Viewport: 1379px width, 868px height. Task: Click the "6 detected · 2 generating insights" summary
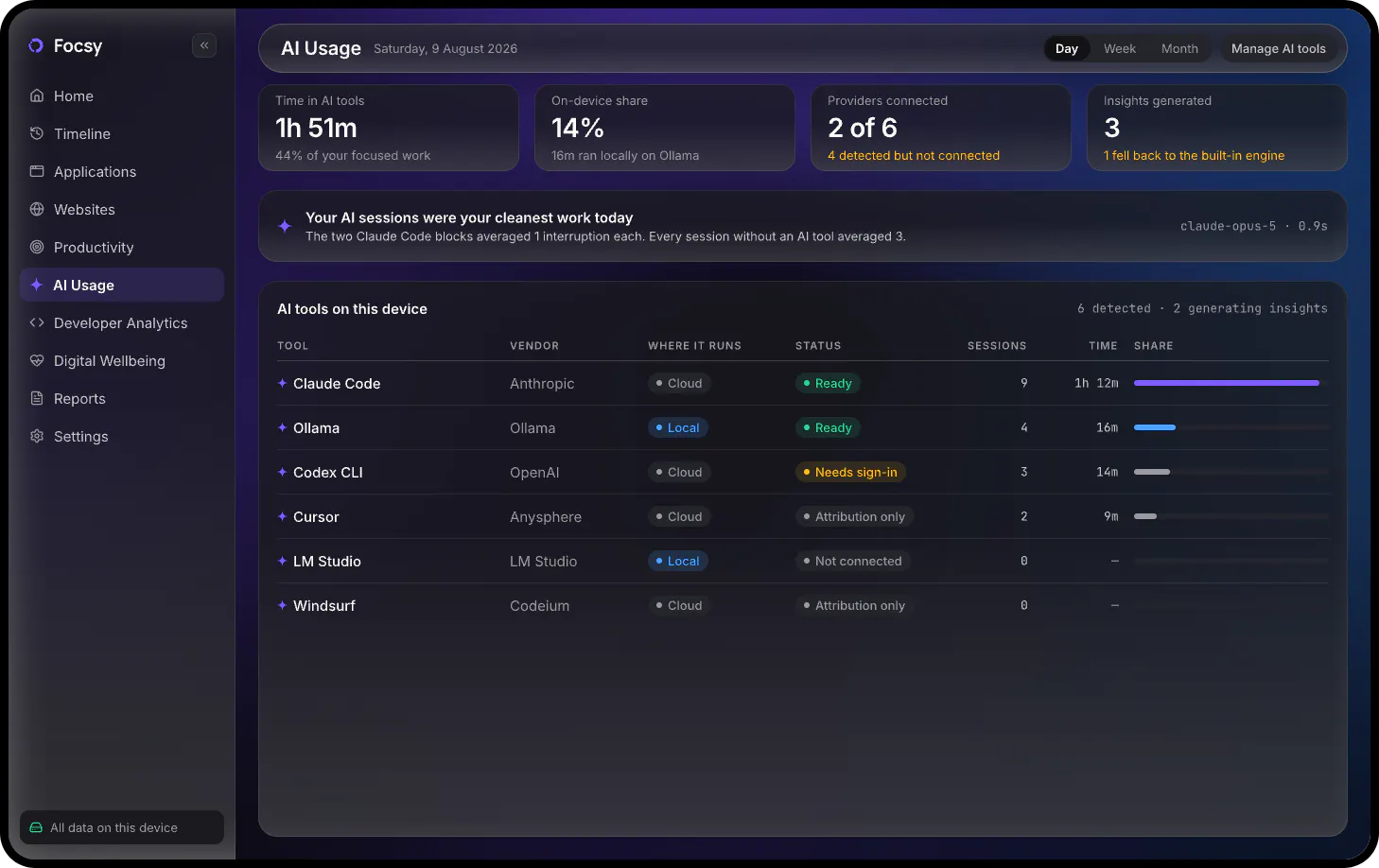[x=1202, y=308]
